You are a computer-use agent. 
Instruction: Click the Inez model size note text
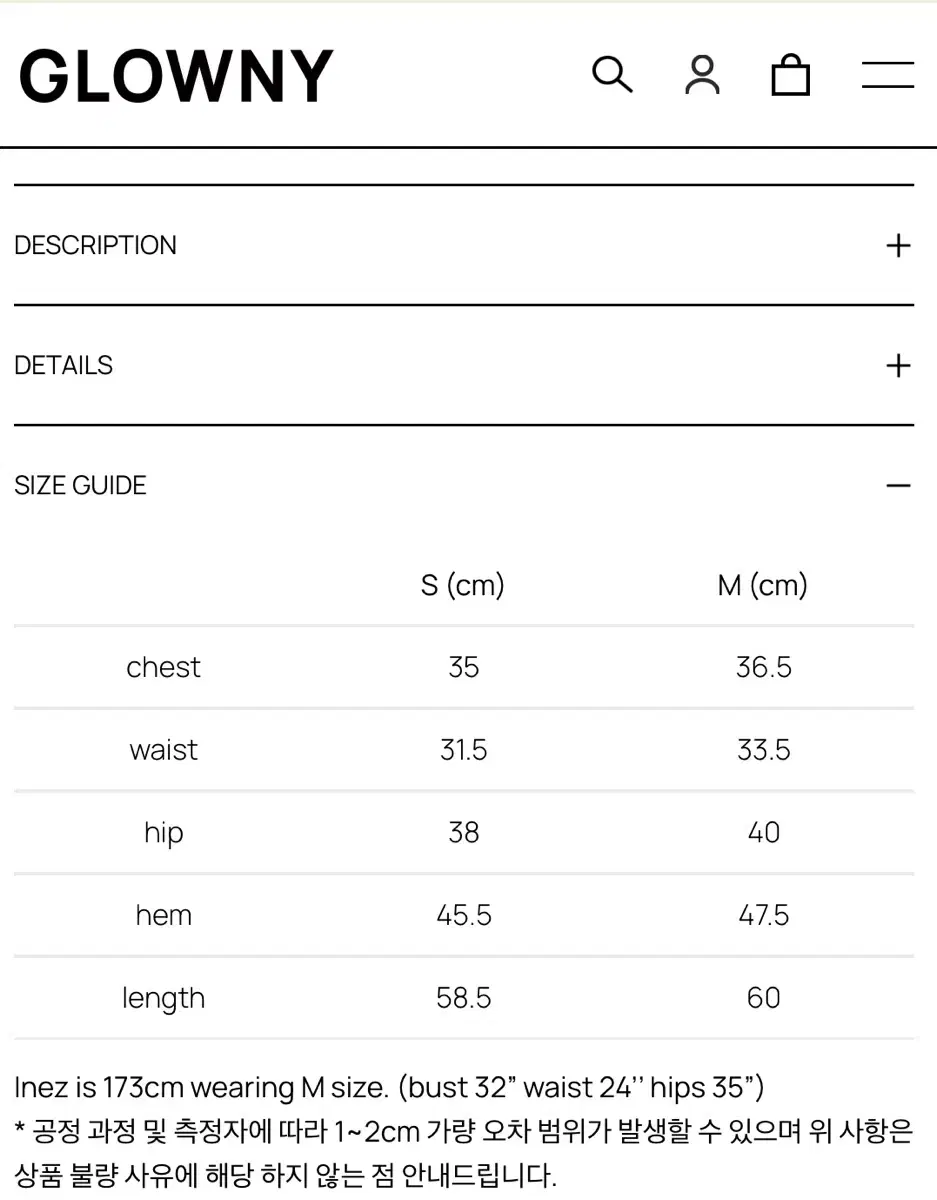tap(389, 1087)
